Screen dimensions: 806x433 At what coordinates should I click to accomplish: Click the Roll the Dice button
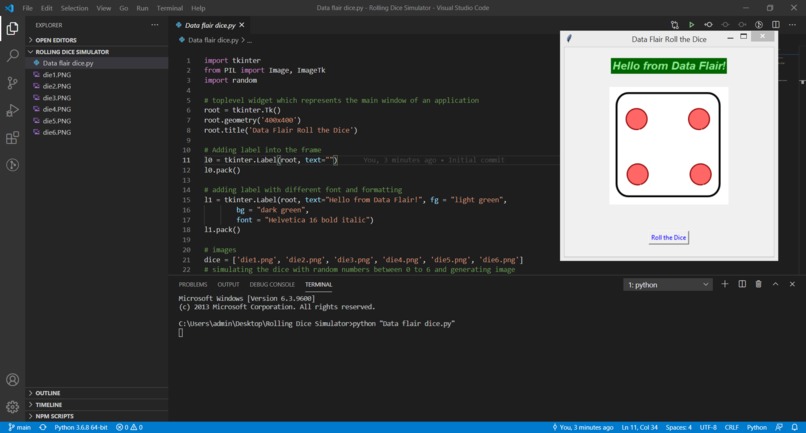(x=668, y=238)
